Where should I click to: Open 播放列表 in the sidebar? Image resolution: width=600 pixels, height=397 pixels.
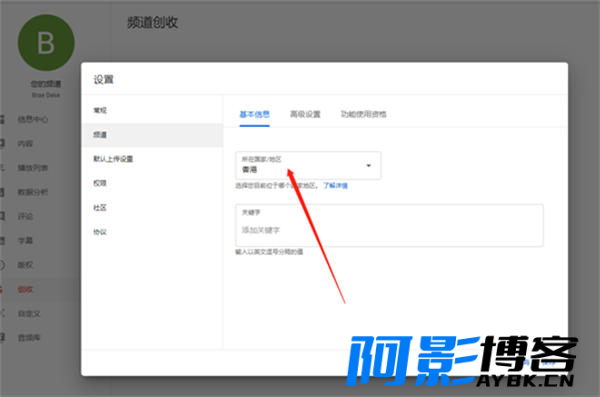pyautogui.click(x=33, y=168)
